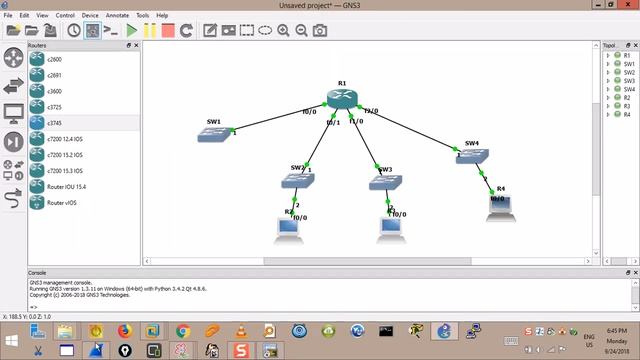Select Router IOU 15.4 entry

[x=84, y=187]
